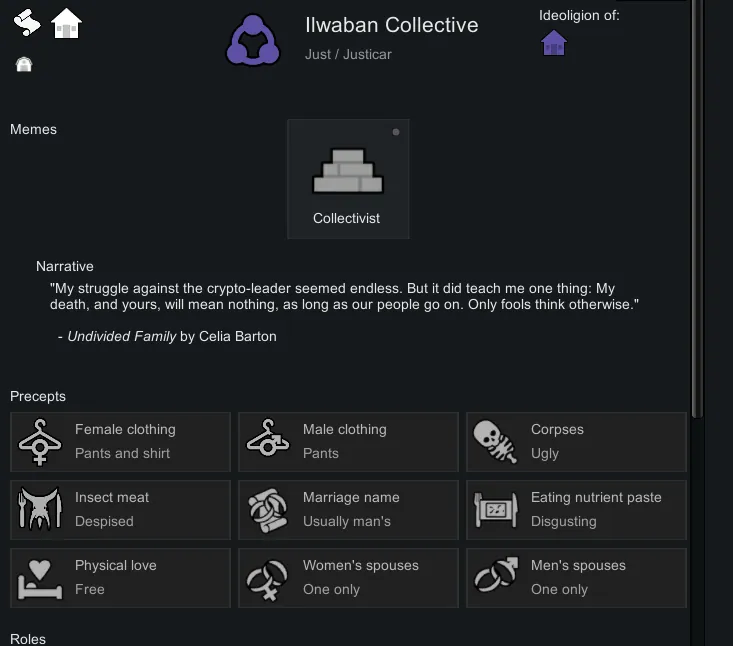Click the Women's spouses rings icon
Image resolution: width=733 pixels, height=646 pixels.
coord(268,577)
